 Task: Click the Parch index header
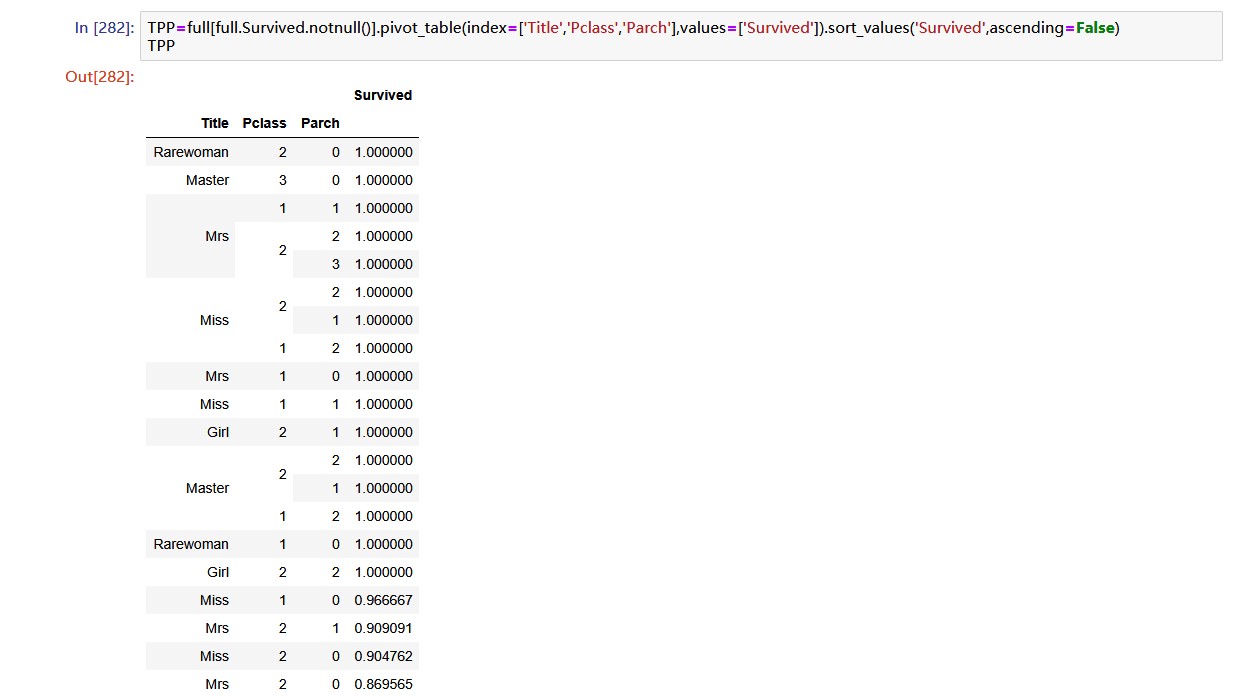320,123
